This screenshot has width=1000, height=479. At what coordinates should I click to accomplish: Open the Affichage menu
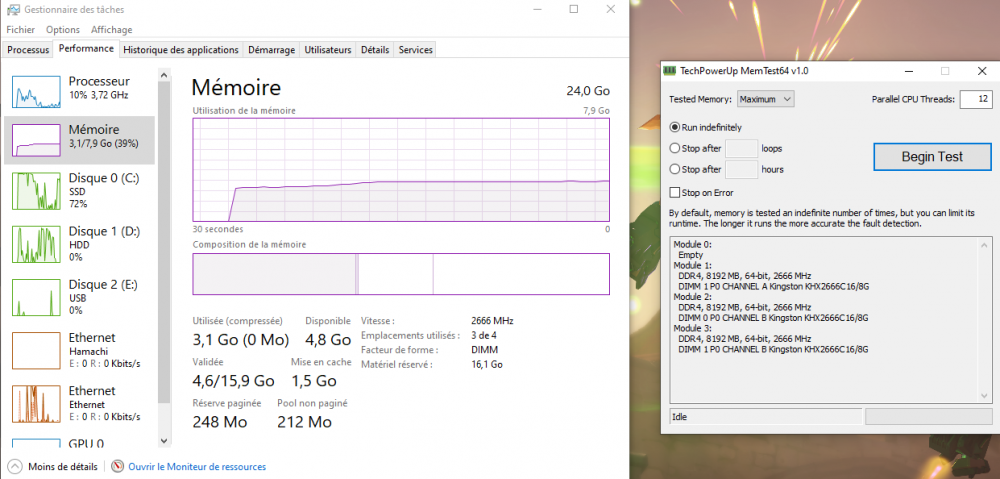point(111,30)
